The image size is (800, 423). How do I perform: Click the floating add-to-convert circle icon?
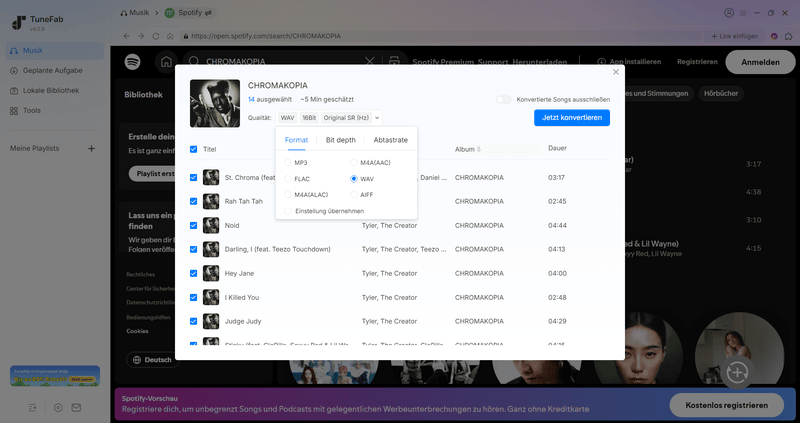pyautogui.click(x=737, y=373)
